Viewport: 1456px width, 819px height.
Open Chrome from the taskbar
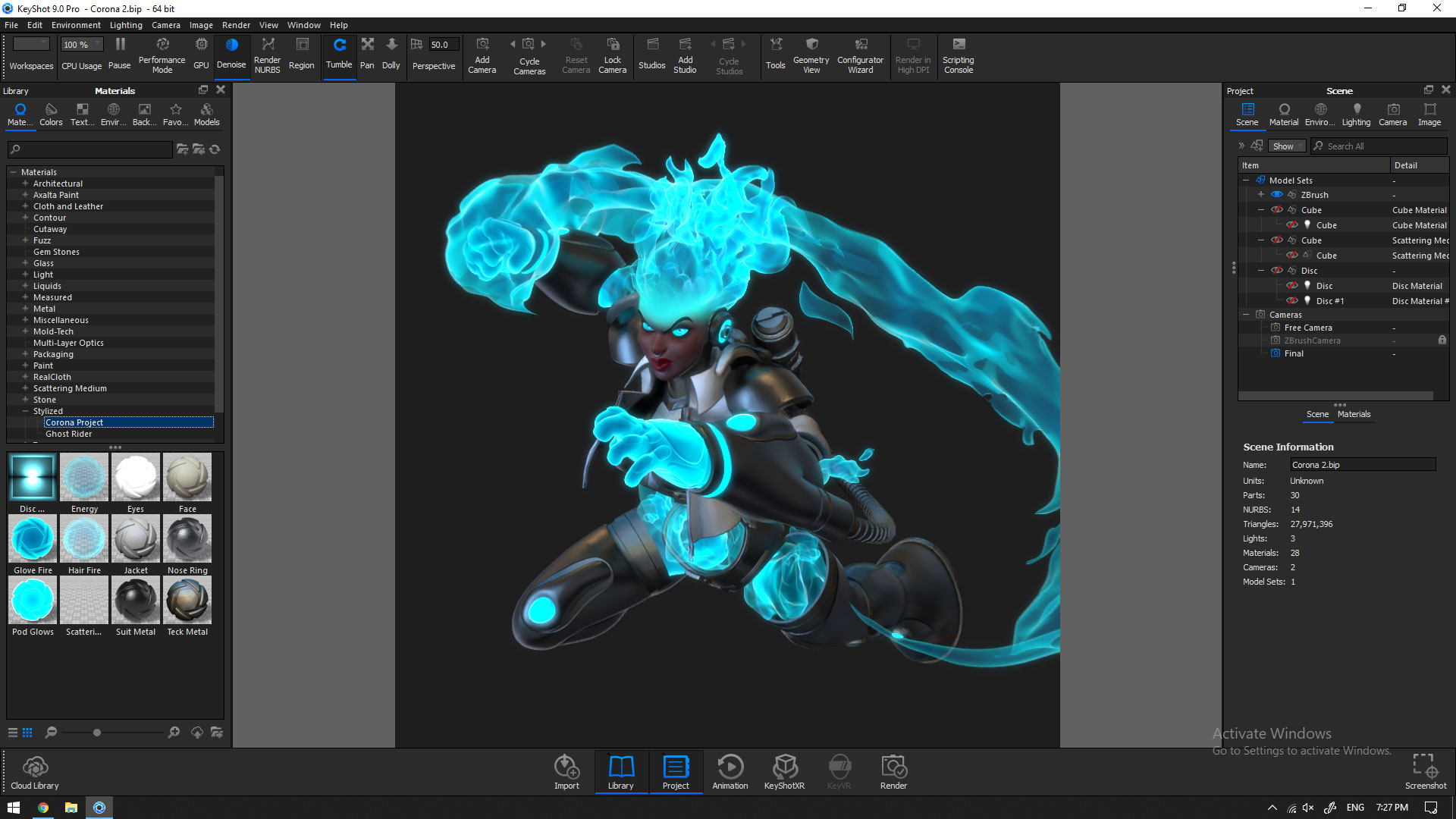click(43, 808)
